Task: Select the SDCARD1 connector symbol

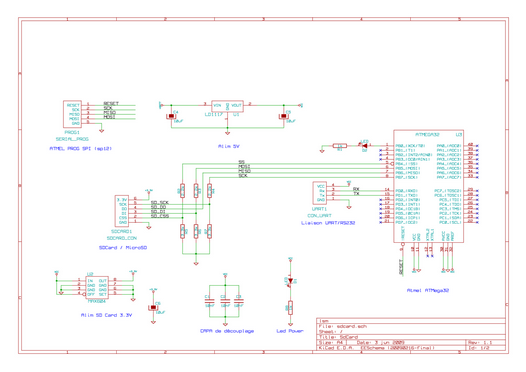Action: [x=121, y=211]
